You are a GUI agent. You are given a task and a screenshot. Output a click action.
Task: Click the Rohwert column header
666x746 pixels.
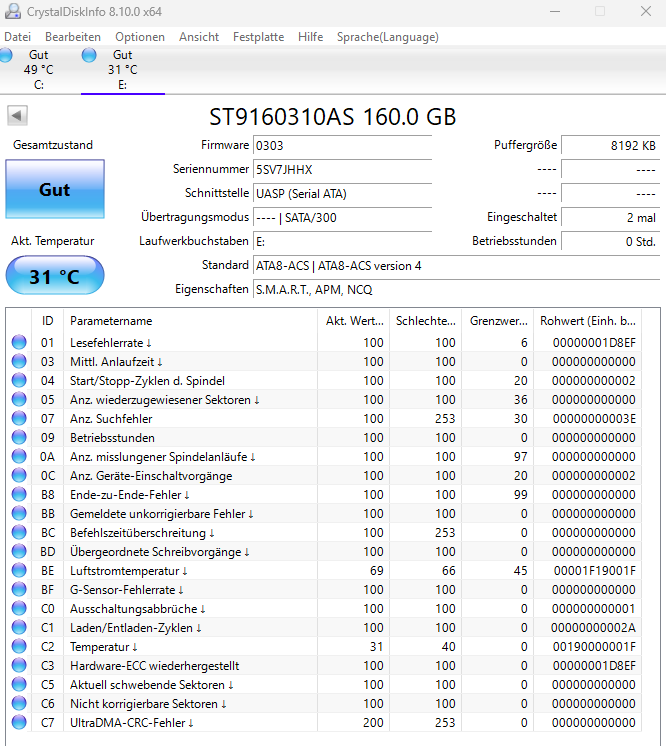[588, 321]
